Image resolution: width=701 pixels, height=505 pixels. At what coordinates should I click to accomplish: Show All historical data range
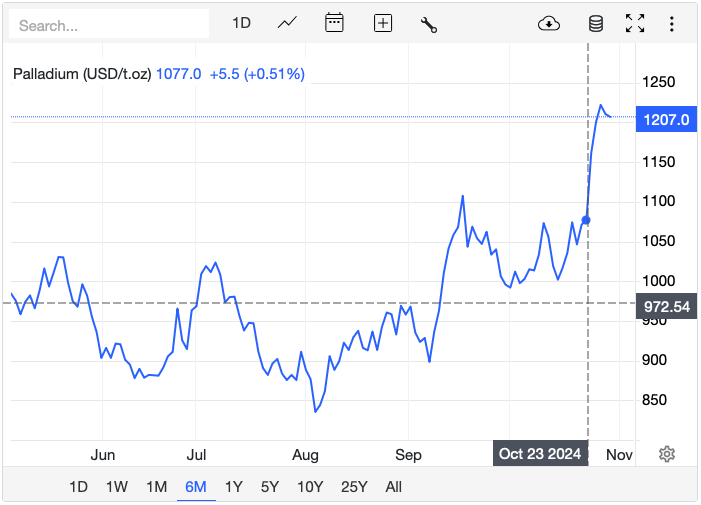pos(393,486)
